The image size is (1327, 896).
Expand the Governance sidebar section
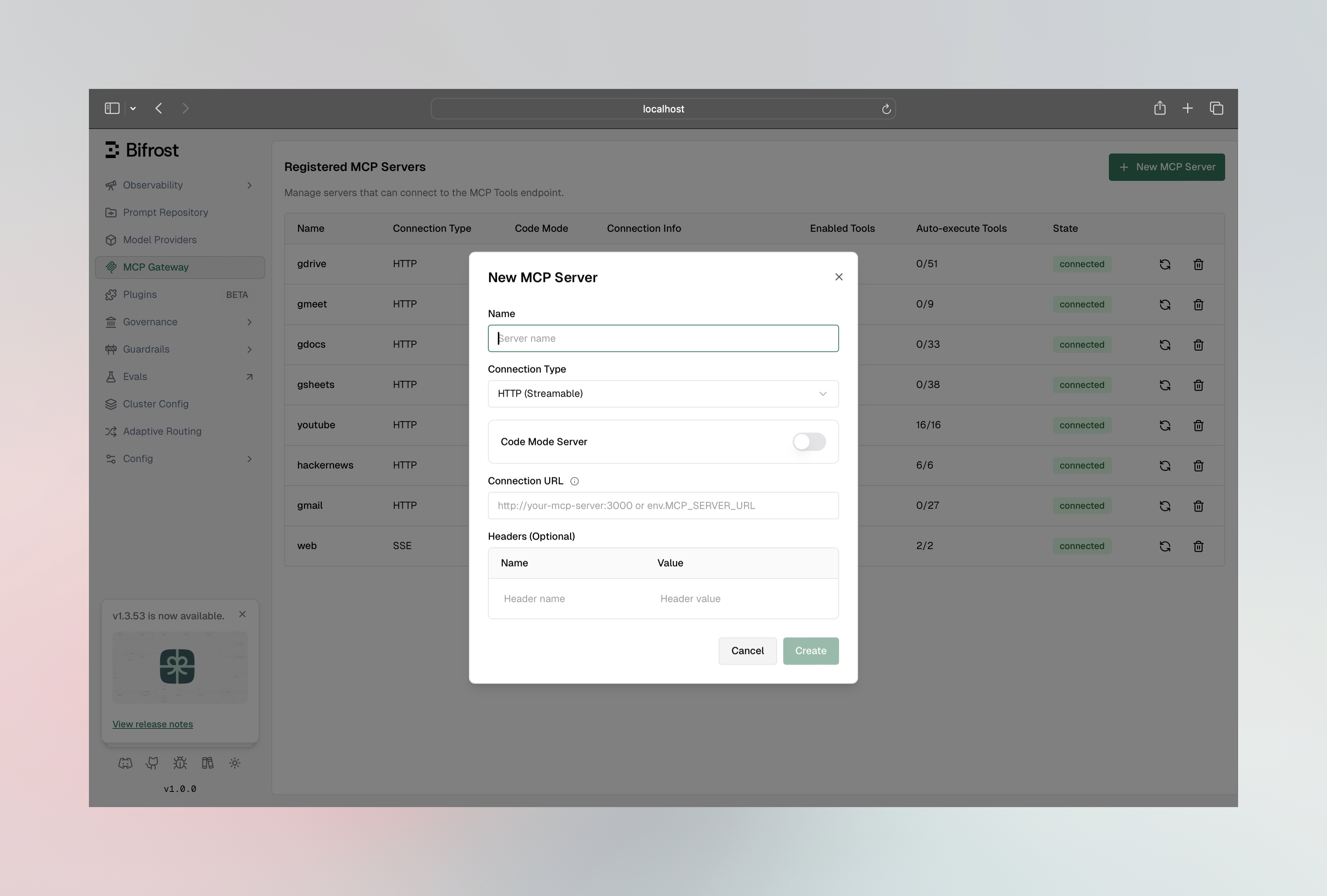[150, 321]
